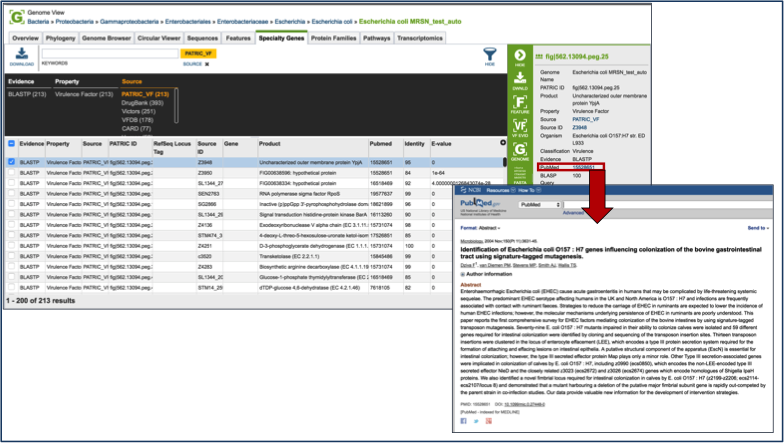
Task: Select the BLASTP (213) evidence filter
Action: coord(27,94)
